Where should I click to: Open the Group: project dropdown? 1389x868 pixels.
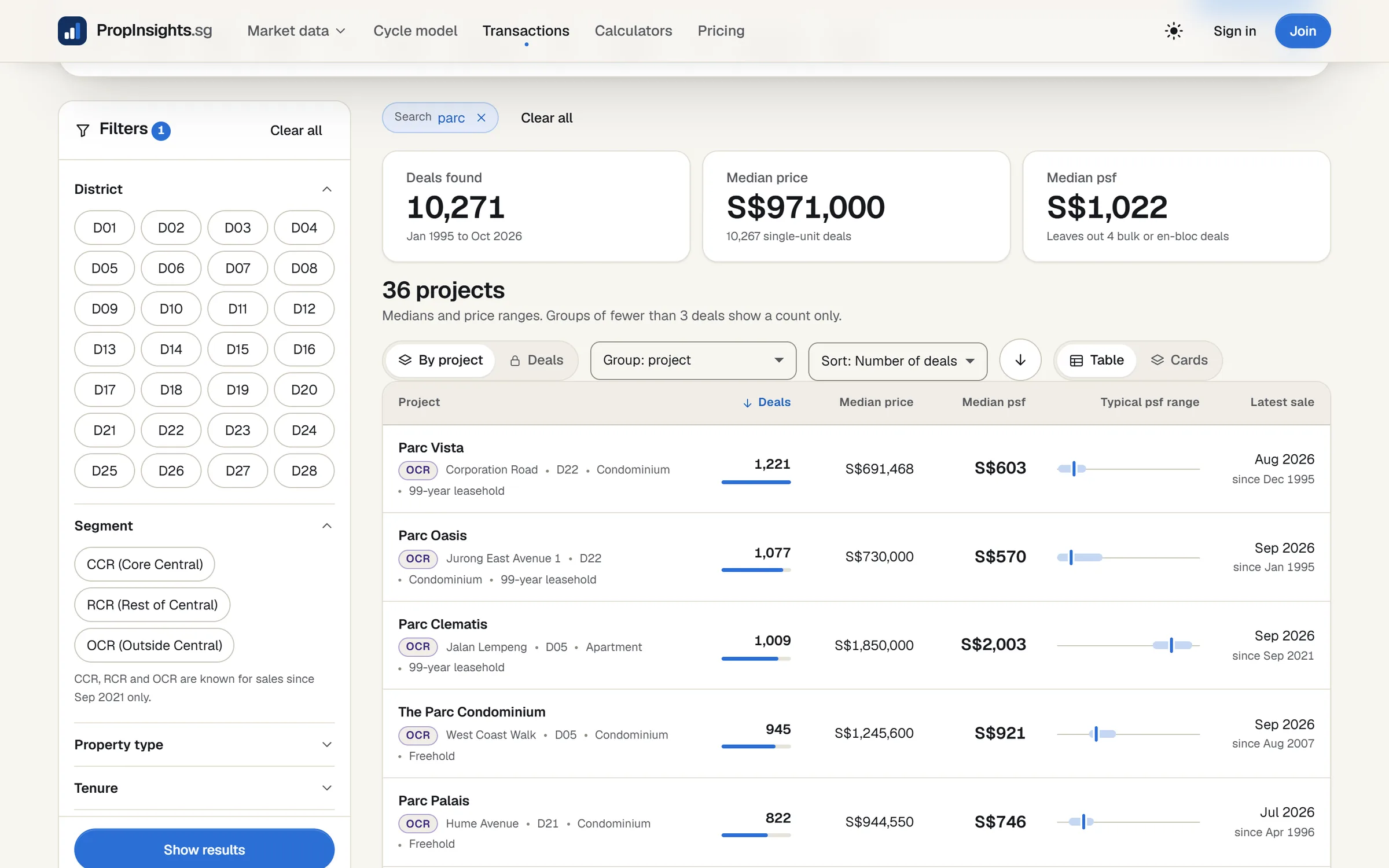point(693,360)
